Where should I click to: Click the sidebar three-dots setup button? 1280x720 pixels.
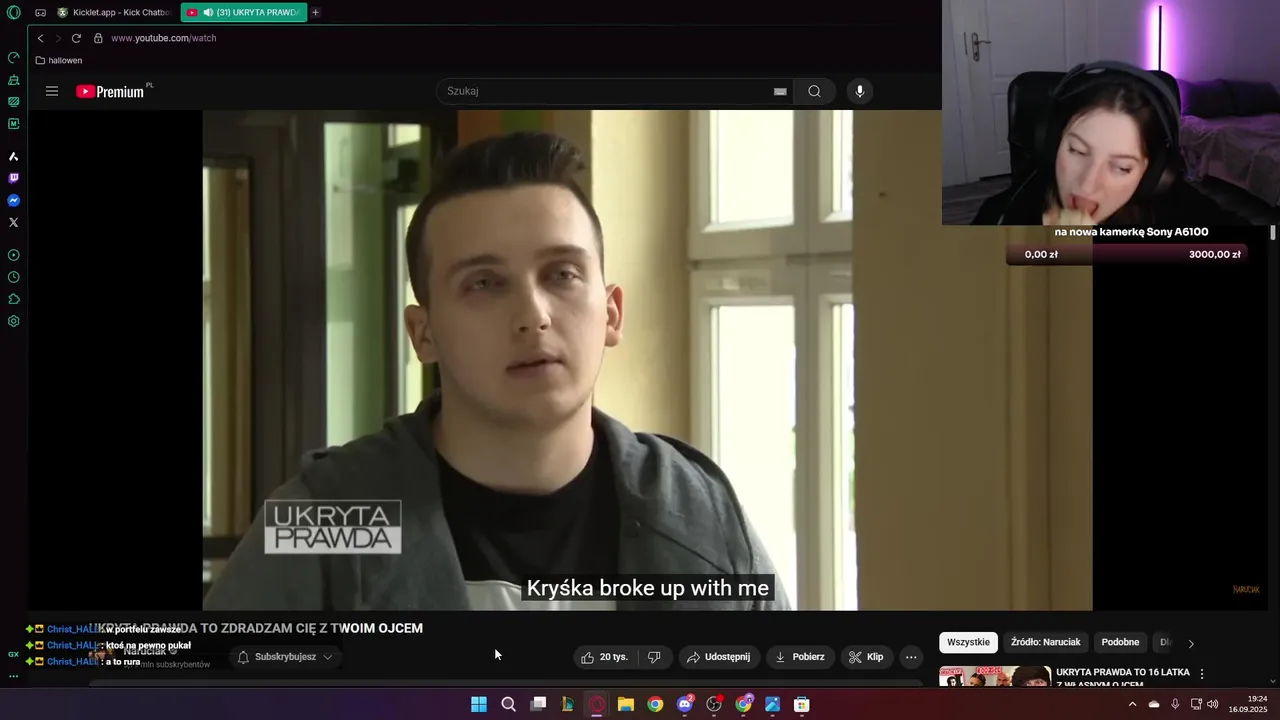pos(14,676)
